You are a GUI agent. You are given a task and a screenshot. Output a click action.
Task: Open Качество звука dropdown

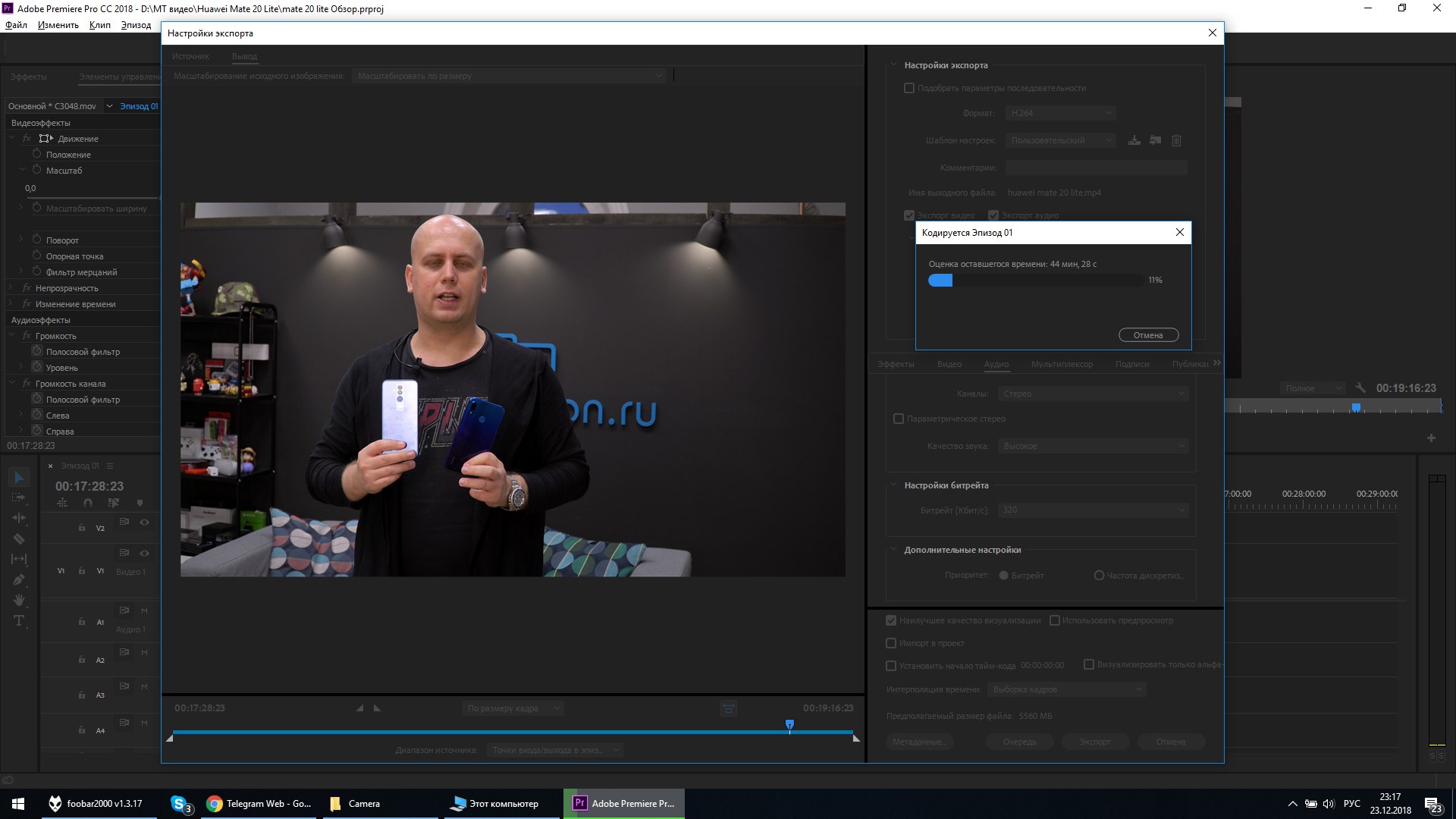tap(1093, 446)
